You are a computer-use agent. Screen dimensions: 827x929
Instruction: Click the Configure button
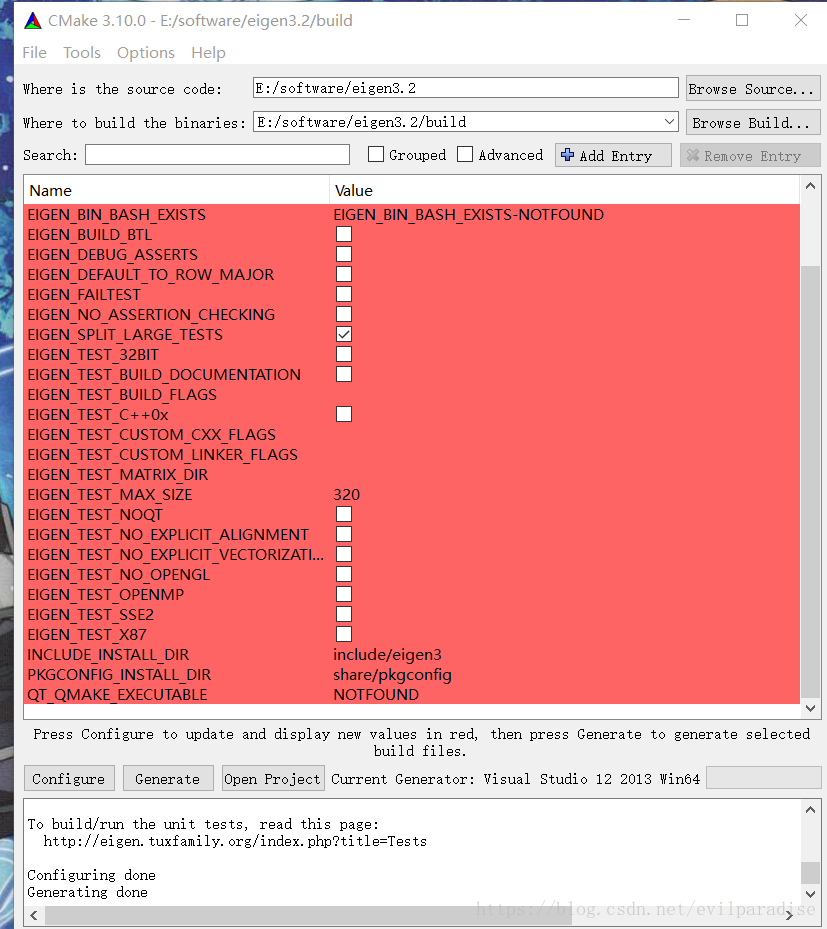(x=69, y=779)
